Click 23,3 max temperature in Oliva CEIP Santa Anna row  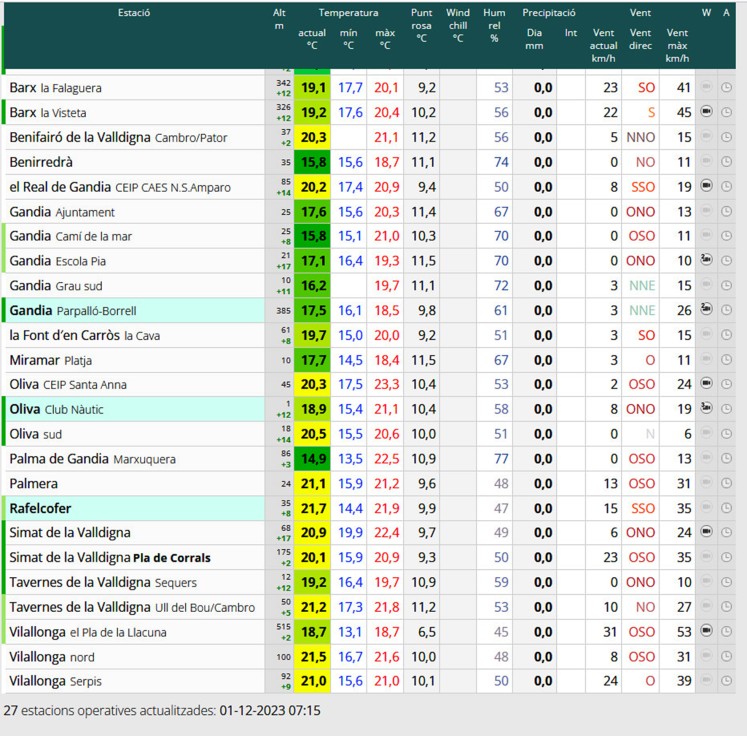click(386, 384)
